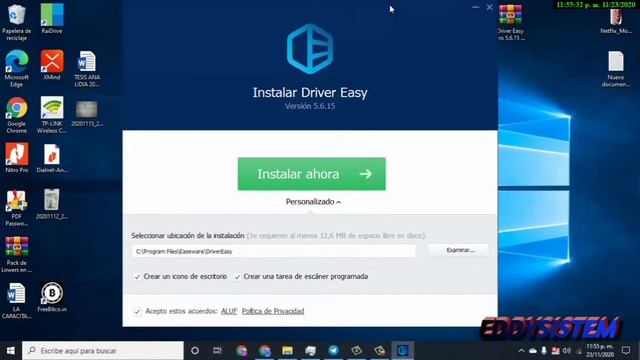Open the Política de Privacidad link
The image size is (640, 360).
[x=273, y=311]
